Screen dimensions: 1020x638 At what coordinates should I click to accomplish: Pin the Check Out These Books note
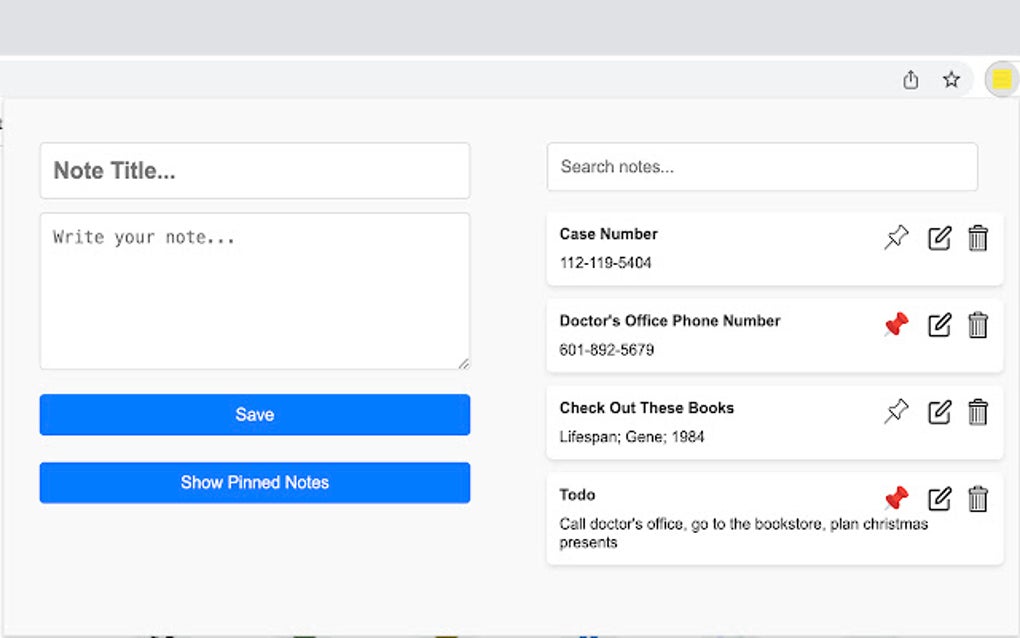click(x=897, y=410)
